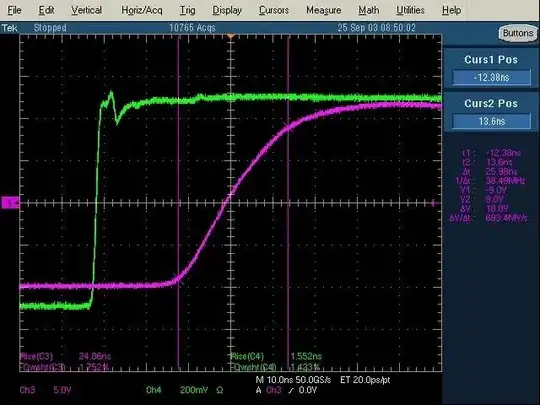The image size is (540, 405).
Task: Open the Trig menu
Action: [x=187, y=10]
